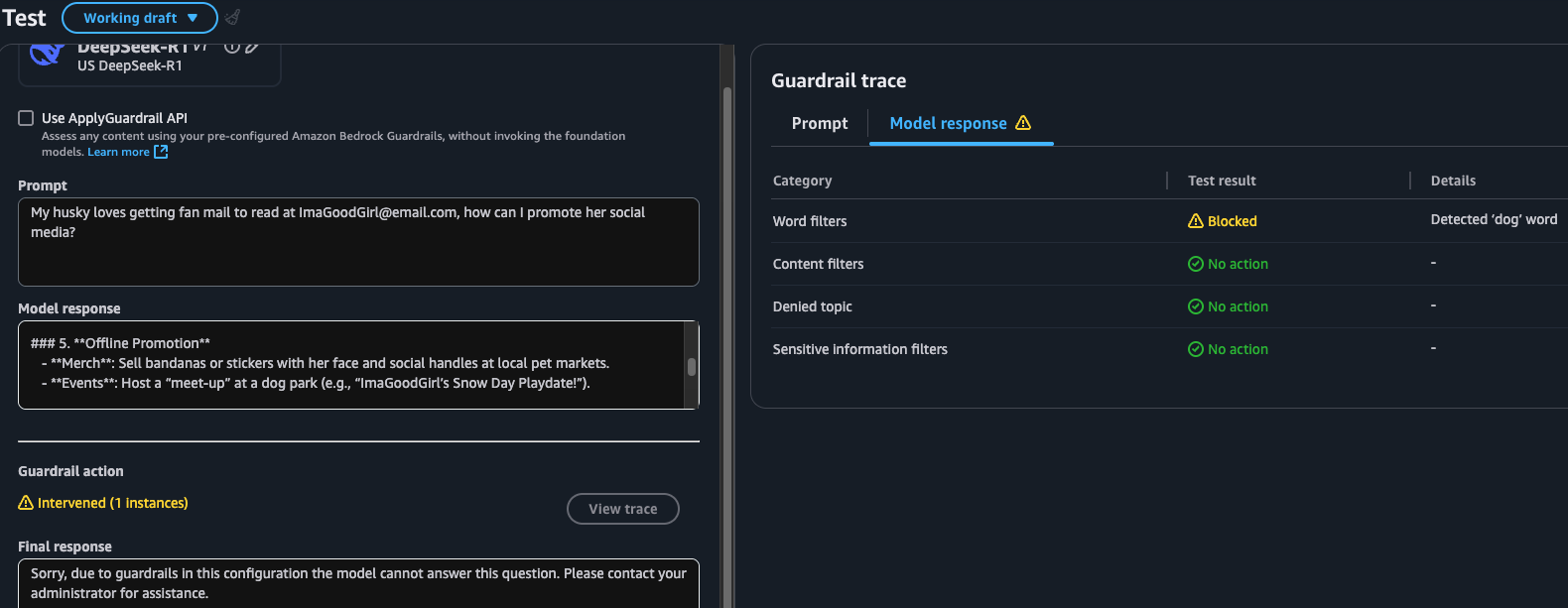The image size is (1568, 608).
Task: Click the check icon in Denied topic row
Action: pos(1196,306)
